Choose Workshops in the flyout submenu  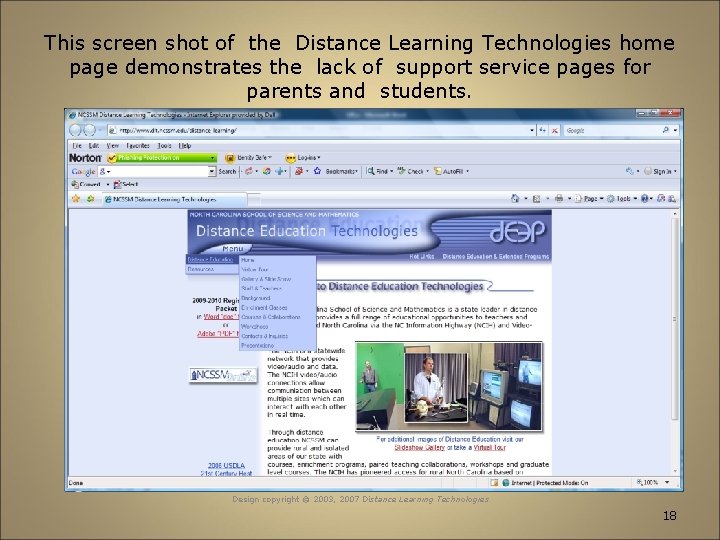pyautogui.click(x=278, y=326)
